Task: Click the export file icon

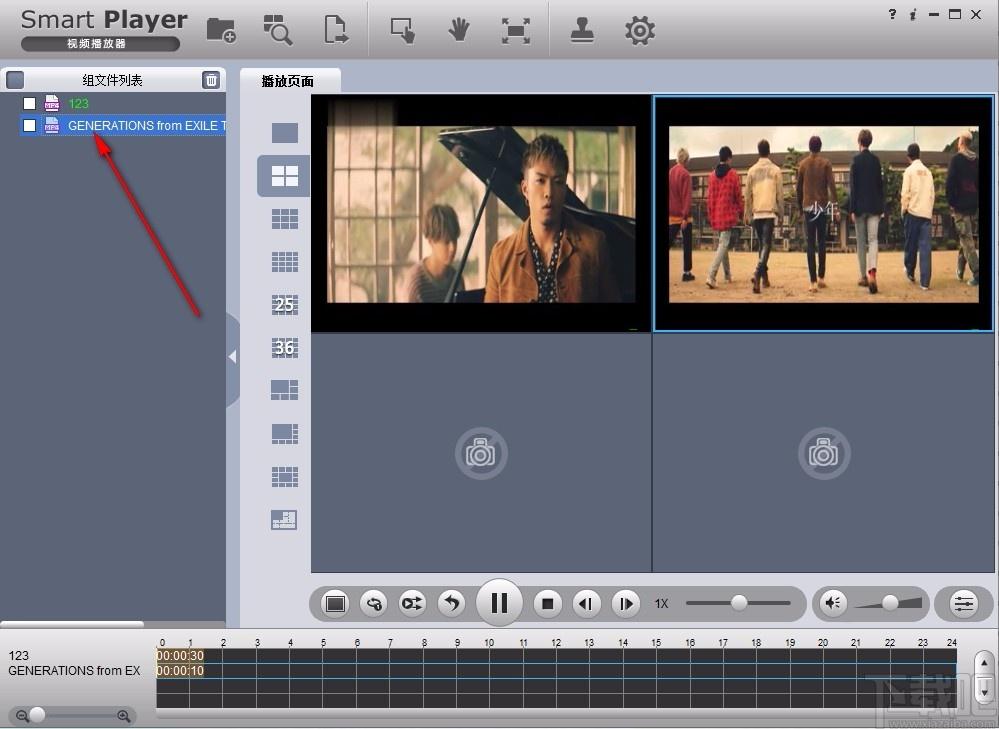Action: pos(336,30)
